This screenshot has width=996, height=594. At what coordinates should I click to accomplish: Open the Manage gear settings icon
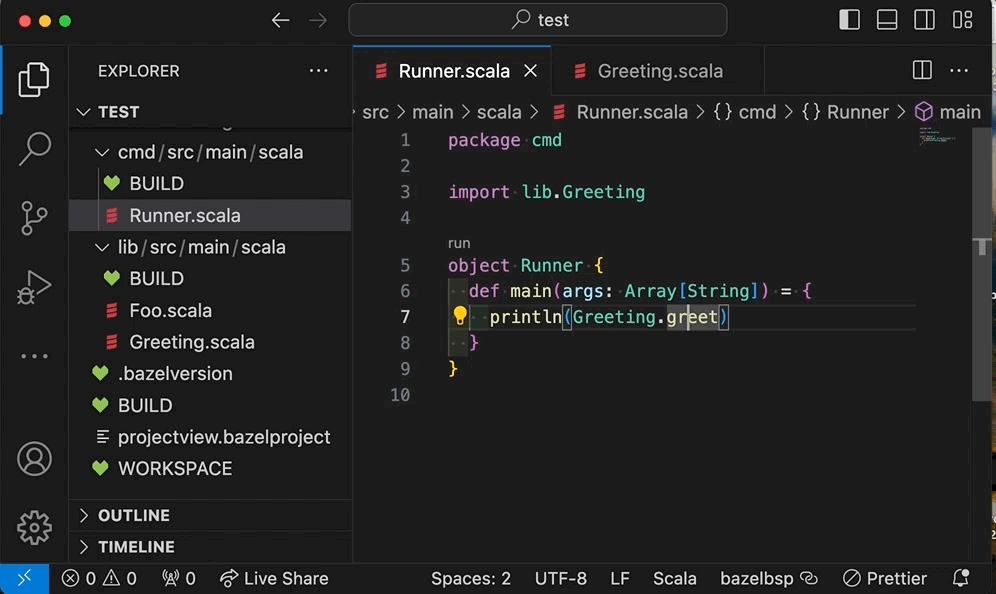(x=34, y=527)
